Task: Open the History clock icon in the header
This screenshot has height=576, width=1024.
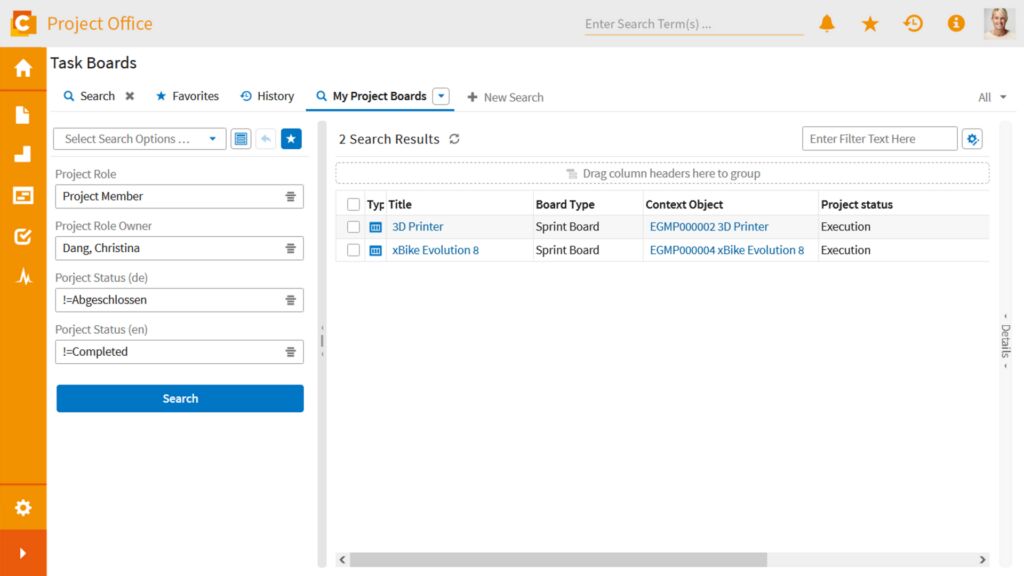Action: point(912,23)
